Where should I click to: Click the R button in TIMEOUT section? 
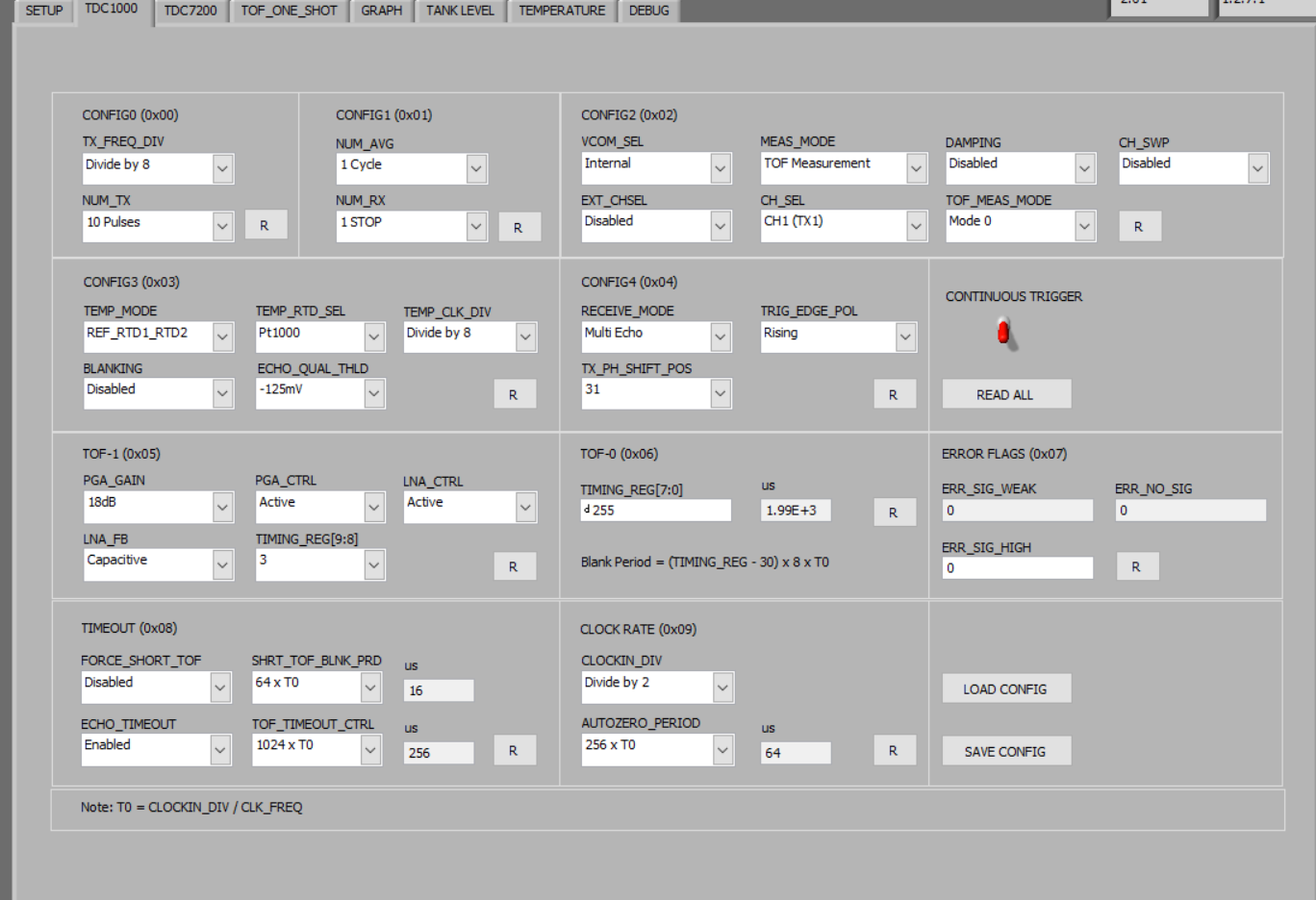coord(514,750)
